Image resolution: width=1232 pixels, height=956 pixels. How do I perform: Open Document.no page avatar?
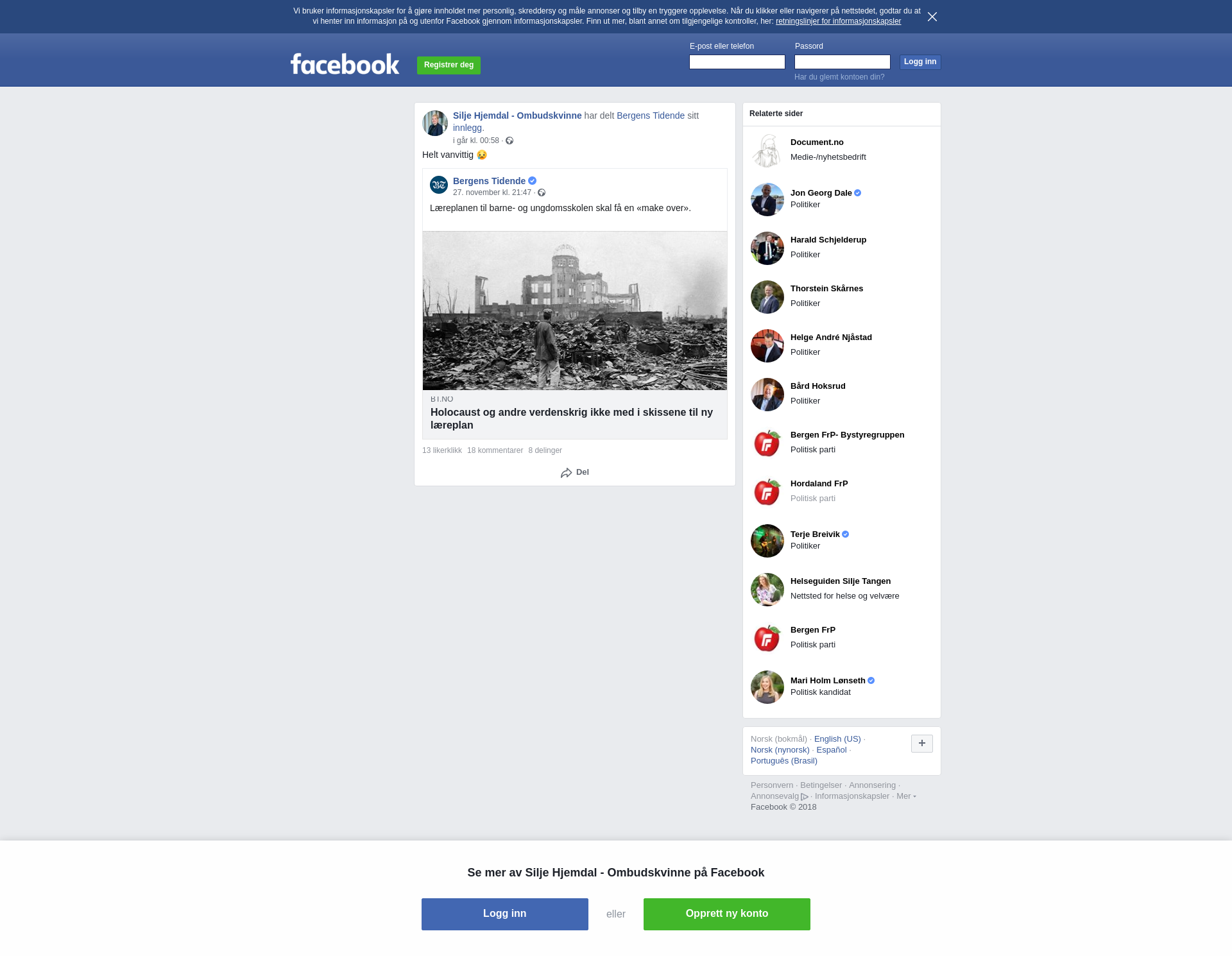767,151
